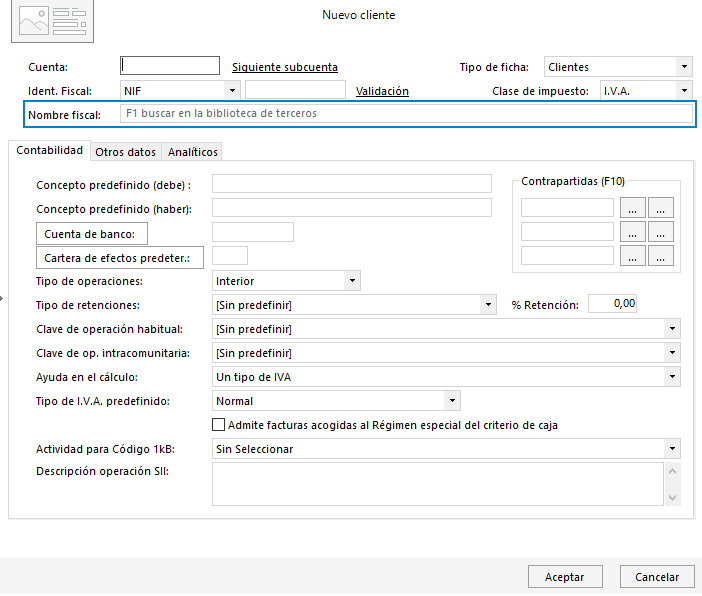
Task: Click the Validación link
Action: 382,91
